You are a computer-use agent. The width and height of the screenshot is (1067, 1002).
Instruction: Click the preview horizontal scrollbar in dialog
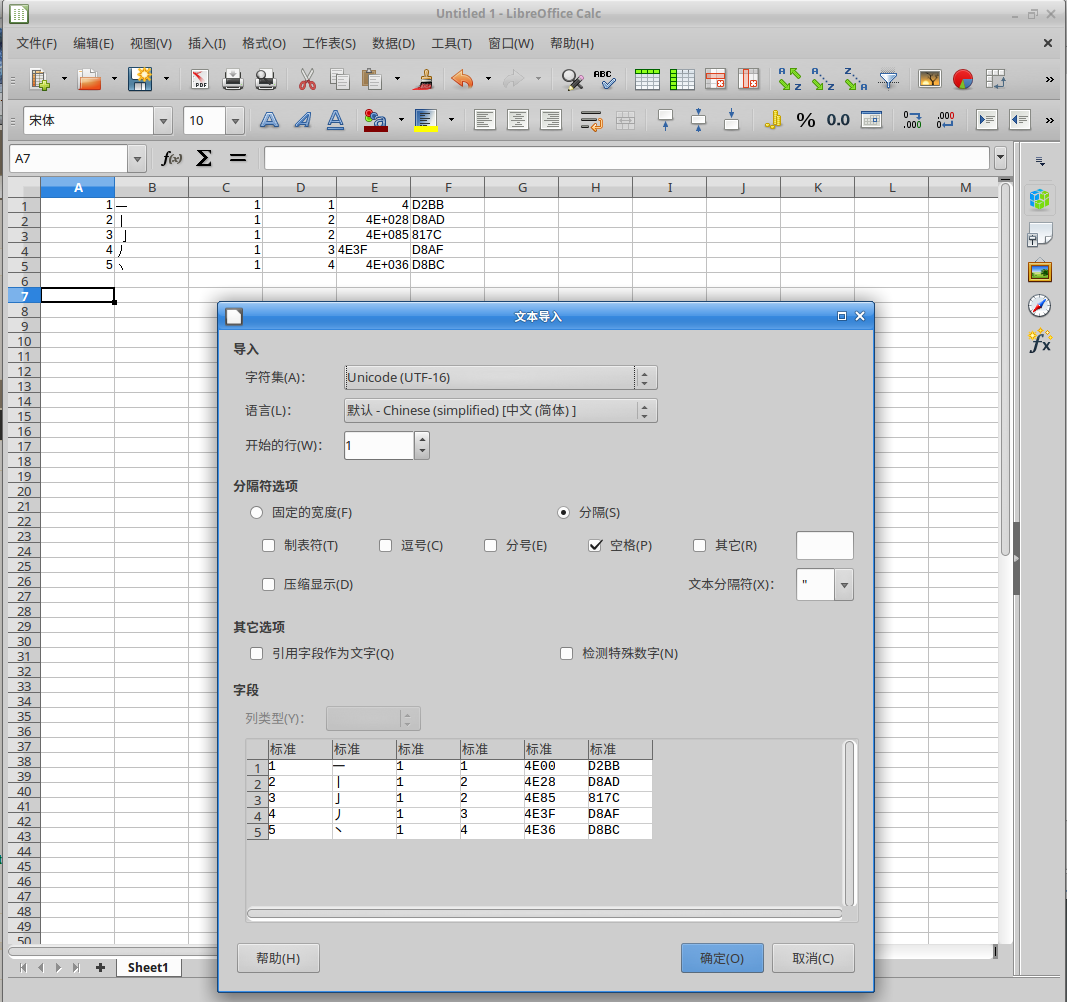544,914
